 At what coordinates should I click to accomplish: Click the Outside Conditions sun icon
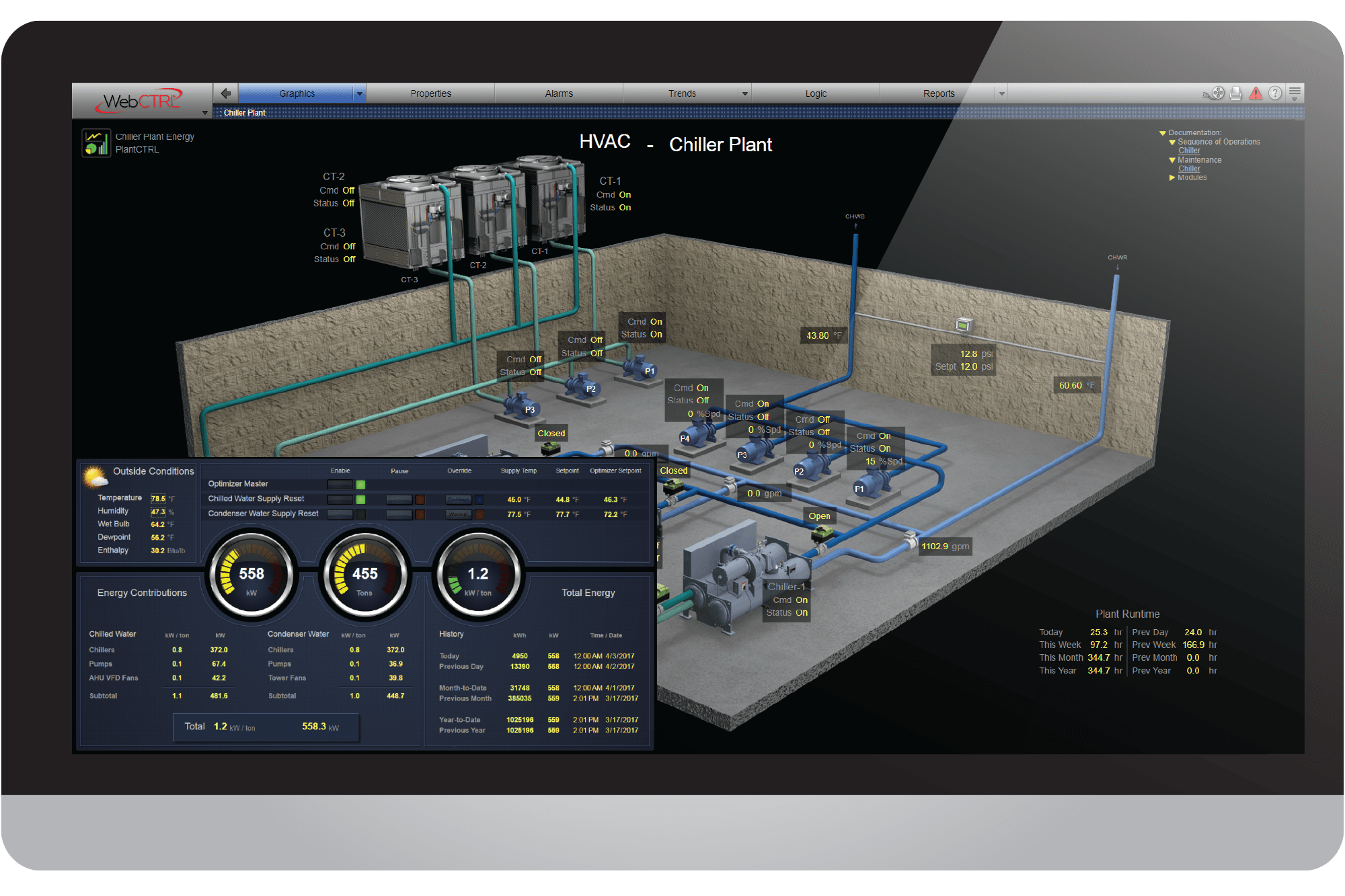coord(95,476)
